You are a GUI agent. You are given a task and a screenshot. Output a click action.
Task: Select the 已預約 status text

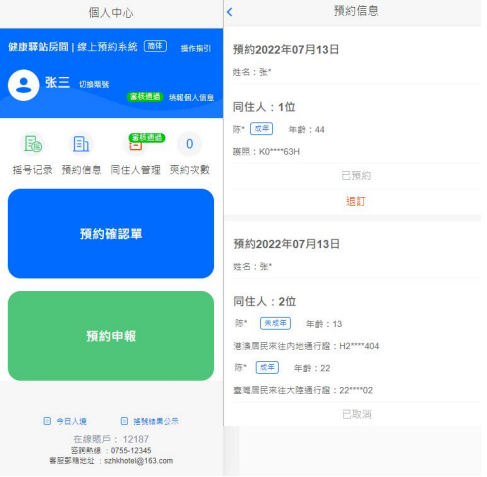click(356, 175)
